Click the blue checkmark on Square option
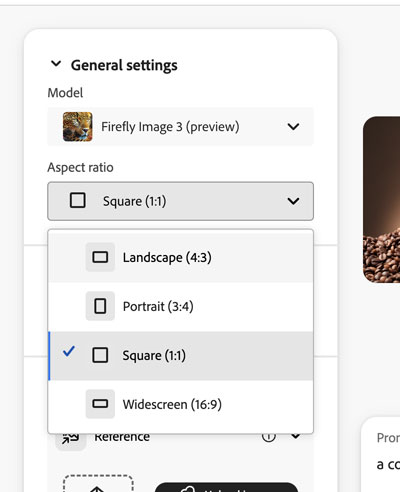400x492 pixels. [x=69, y=351]
